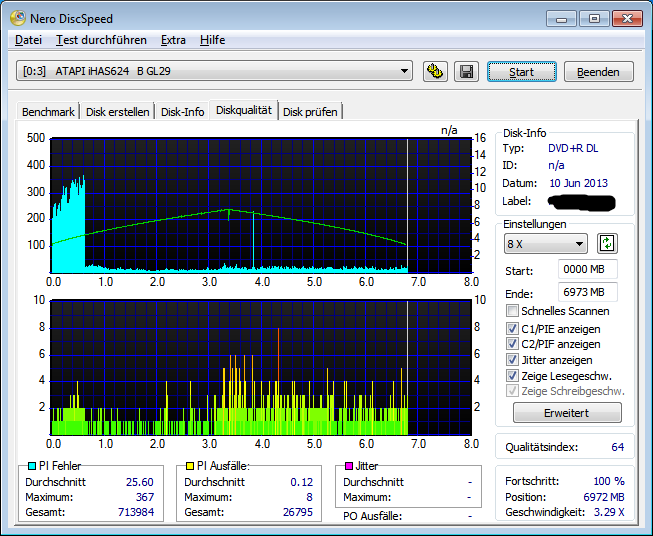Viewport: 653px width, 536px height.
Task: Click the yellow PI Ausfälle legend swatch
Action: point(190,466)
